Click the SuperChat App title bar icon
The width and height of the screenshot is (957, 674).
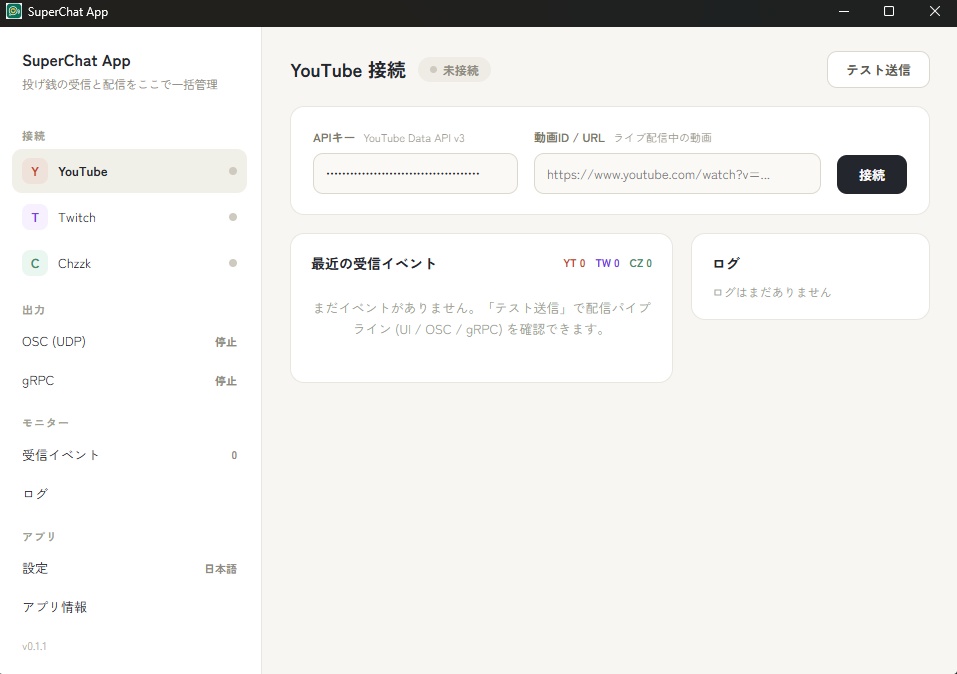point(13,12)
